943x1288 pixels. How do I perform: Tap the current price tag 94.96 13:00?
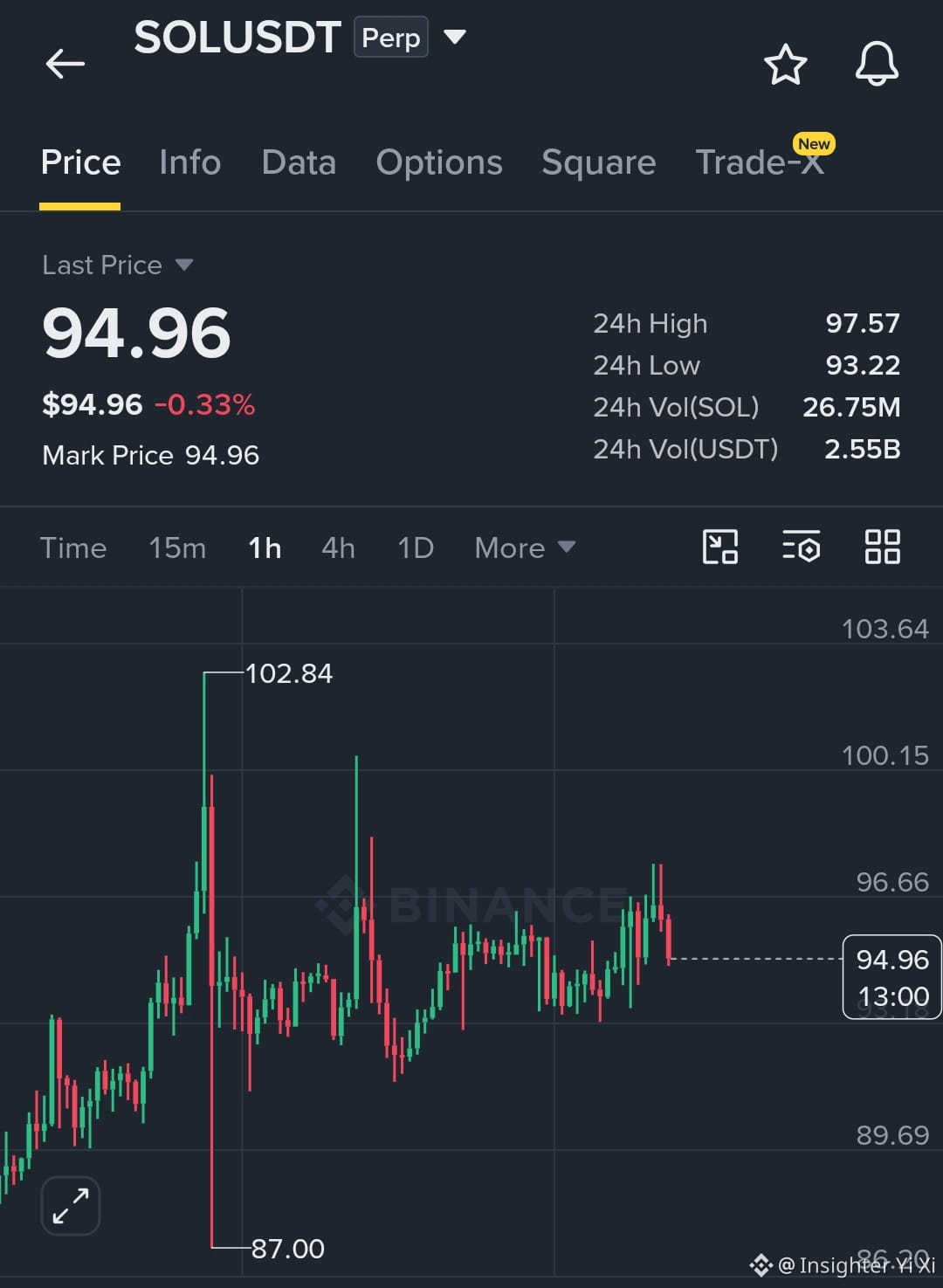[x=892, y=977]
